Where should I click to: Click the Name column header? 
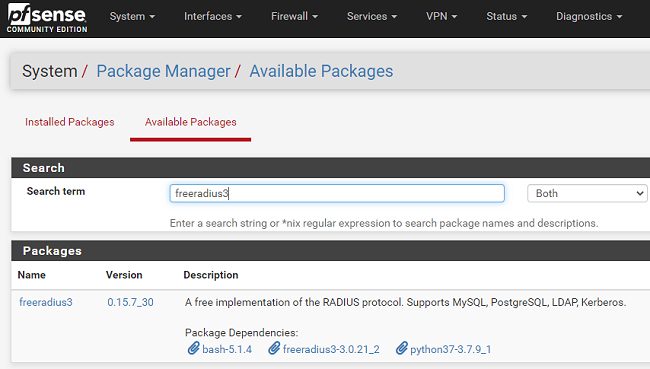32,275
